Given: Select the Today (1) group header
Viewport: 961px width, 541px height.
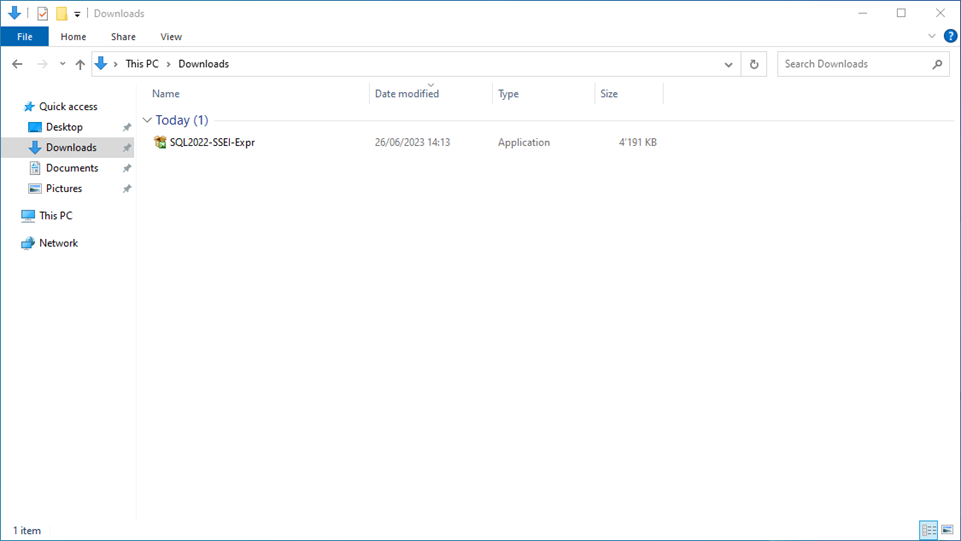Looking at the screenshot, I should (x=181, y=120).
